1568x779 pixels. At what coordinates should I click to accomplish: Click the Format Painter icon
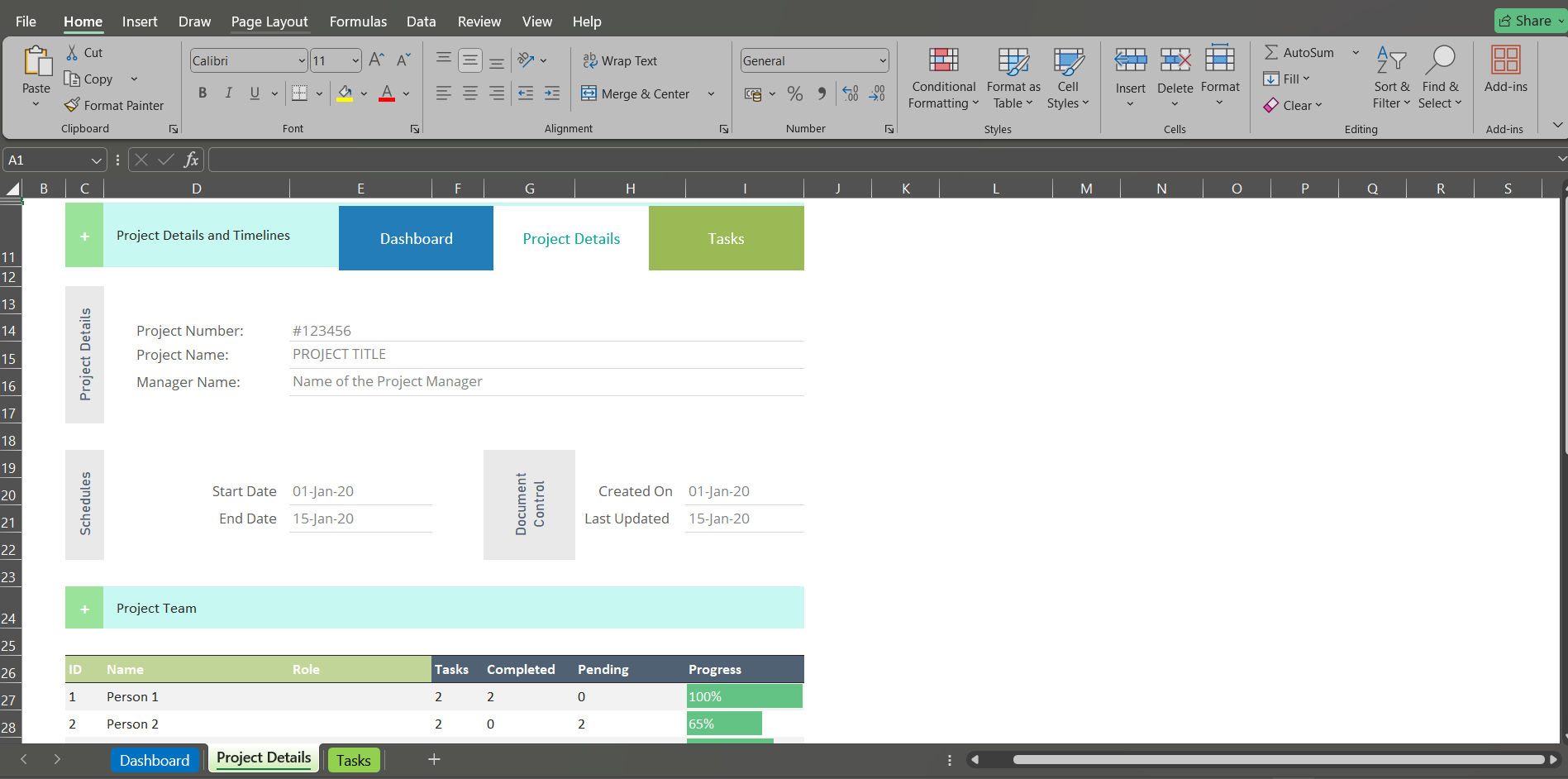72,105
